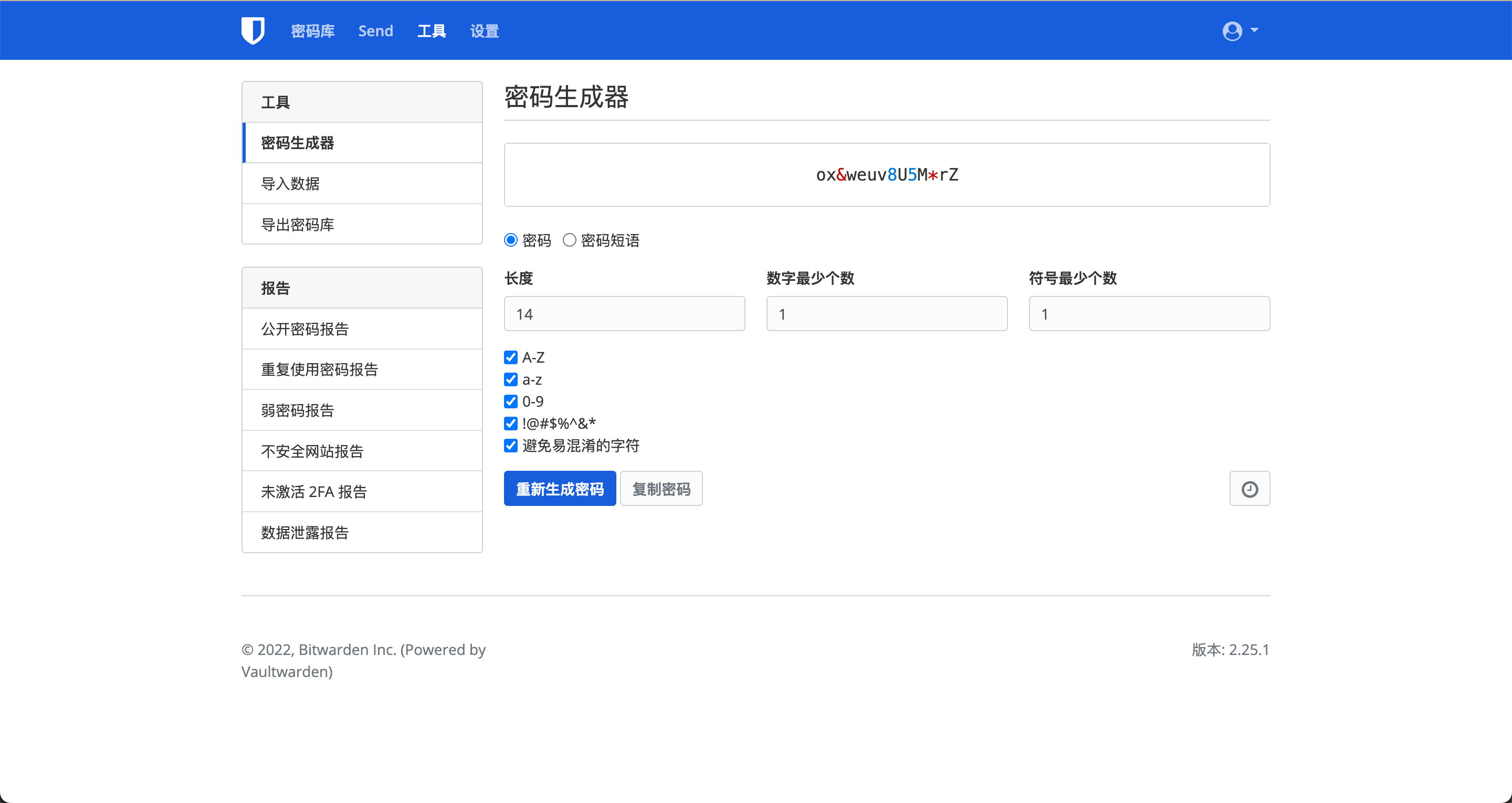The image size is (1512, 803).
Task: Click the Bitwarden shield logo
Action: (x=253, y=30)
